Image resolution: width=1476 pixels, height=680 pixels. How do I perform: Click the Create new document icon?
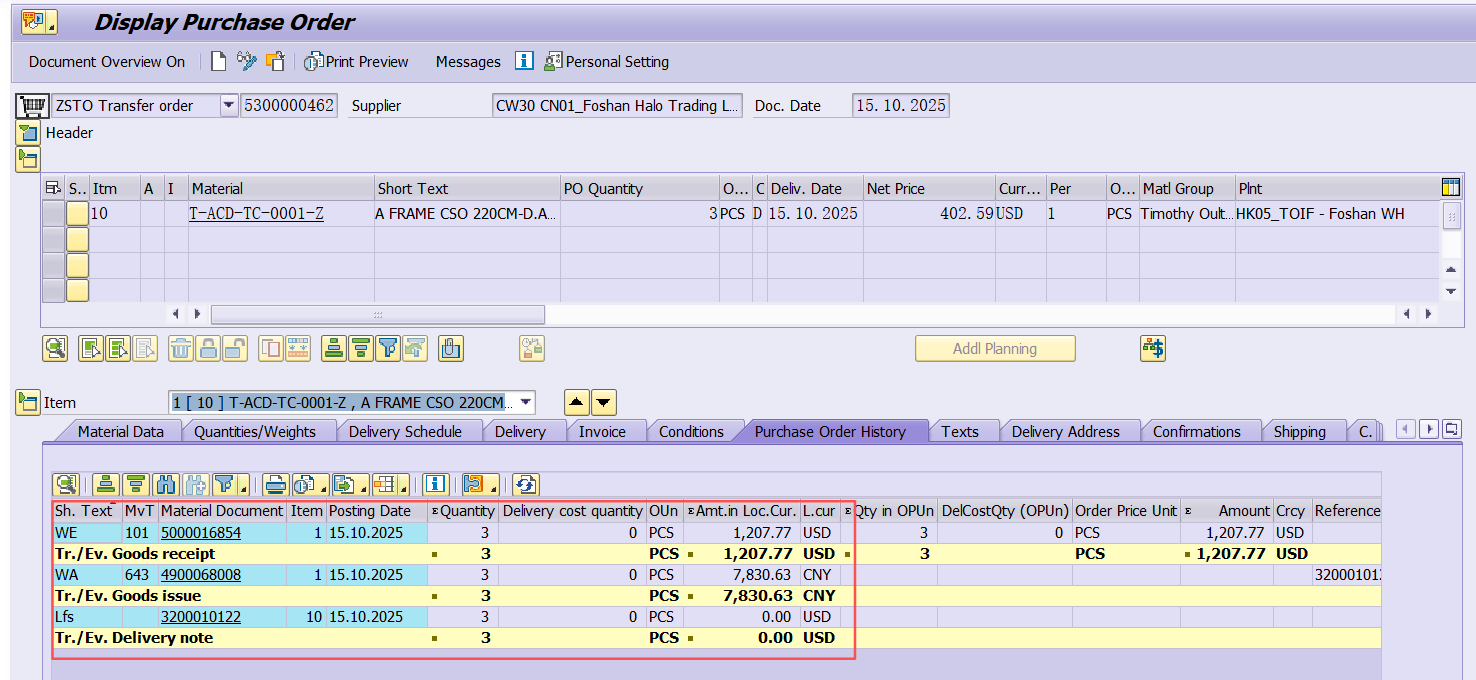tap(218, 62)
